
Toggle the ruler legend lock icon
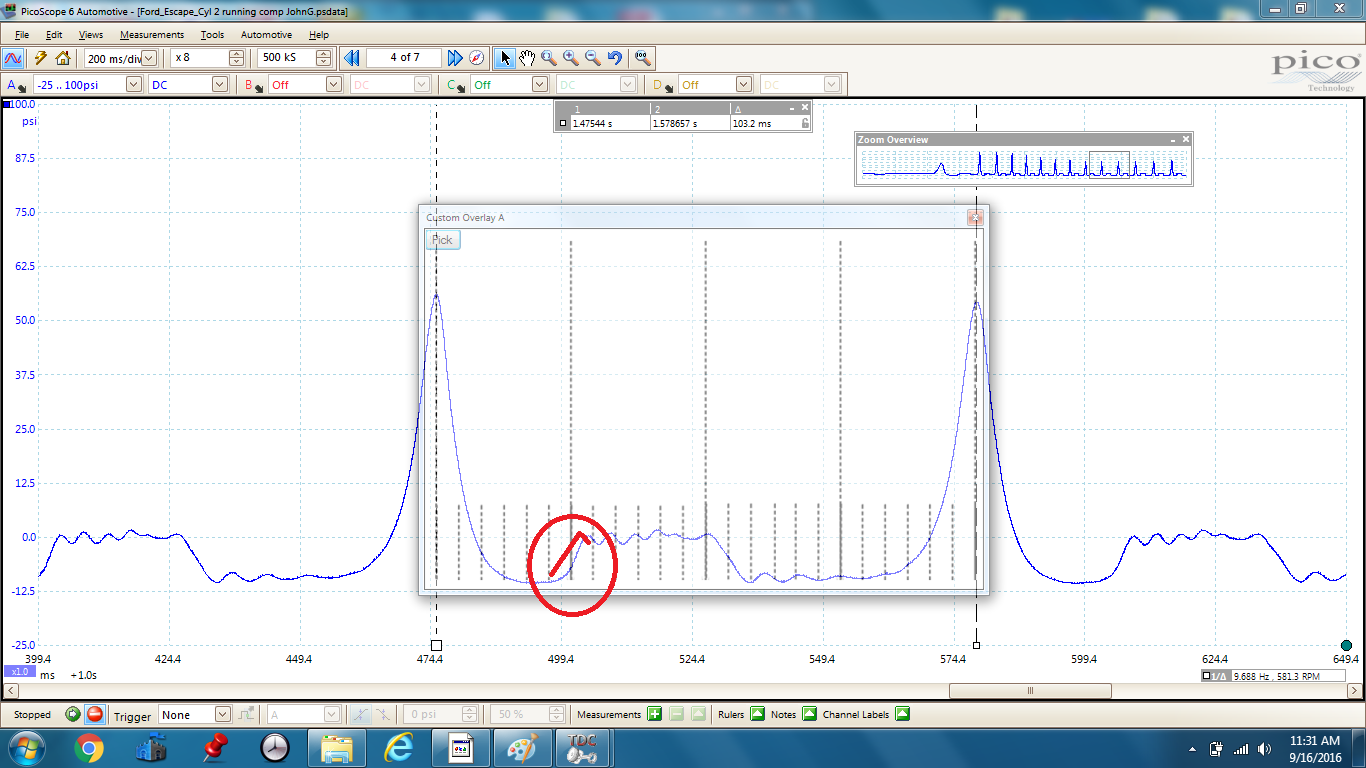pos(805,123)
